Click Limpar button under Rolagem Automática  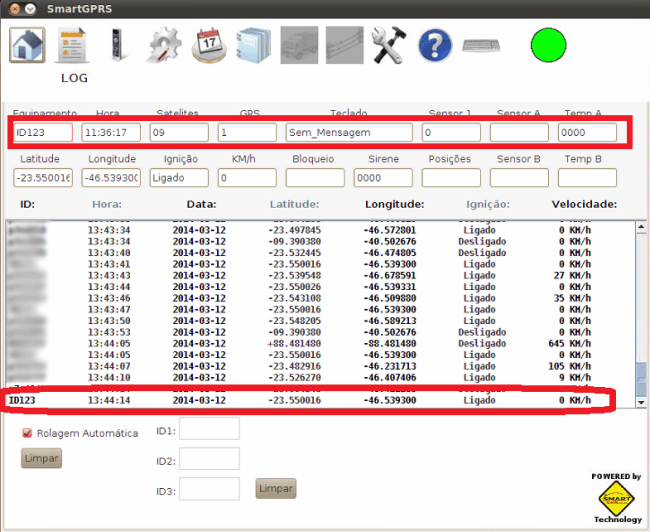pos(41,458)
